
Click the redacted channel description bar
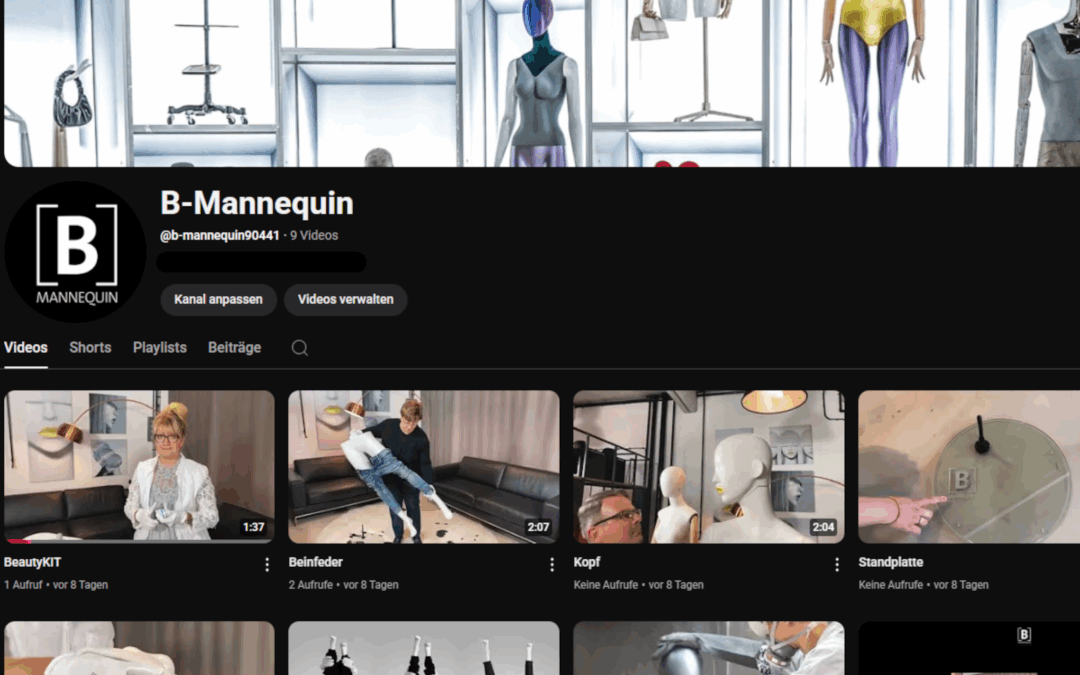[x=261, y=262]
